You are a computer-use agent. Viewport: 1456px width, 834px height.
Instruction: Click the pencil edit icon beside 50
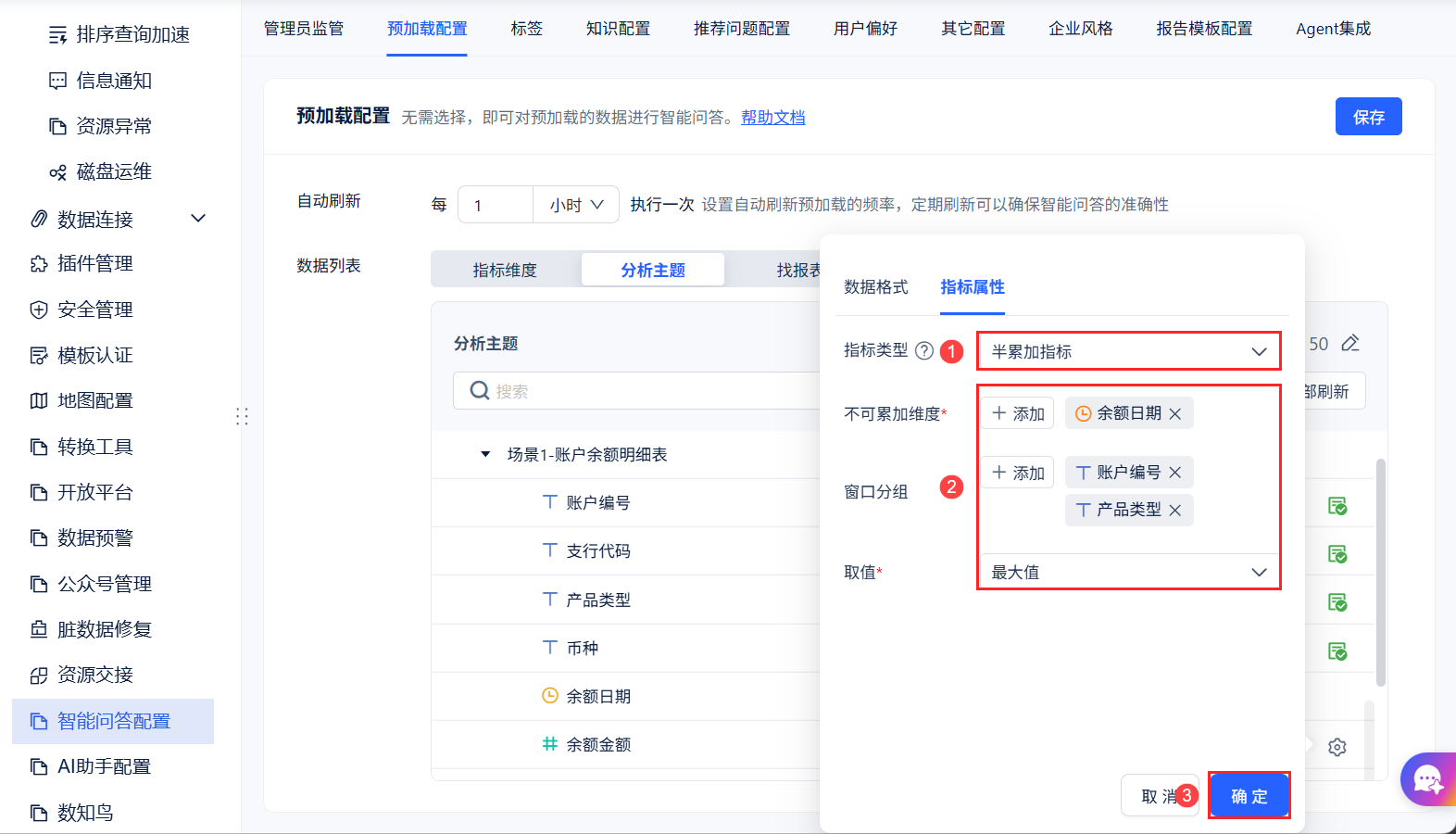pyautogui.click(x=1350, y=343)
